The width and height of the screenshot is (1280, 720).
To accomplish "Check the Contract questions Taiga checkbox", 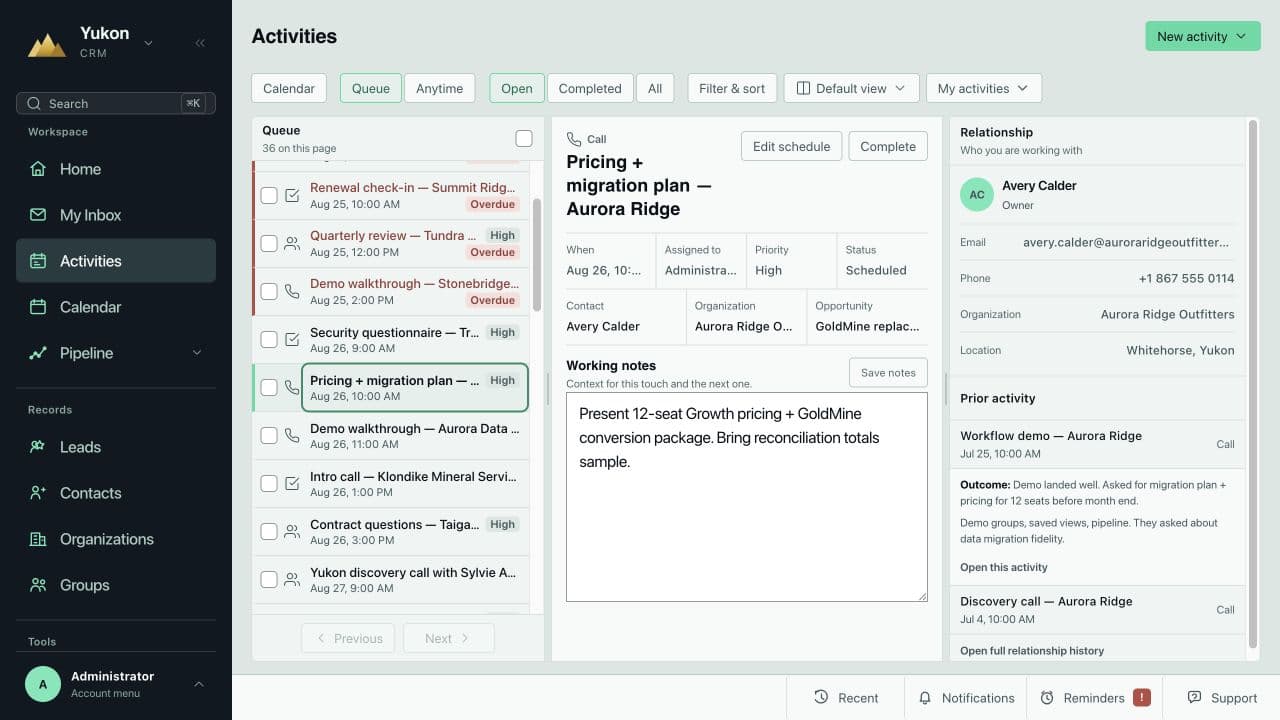I will pyautogui.click(x=269, y=532).
